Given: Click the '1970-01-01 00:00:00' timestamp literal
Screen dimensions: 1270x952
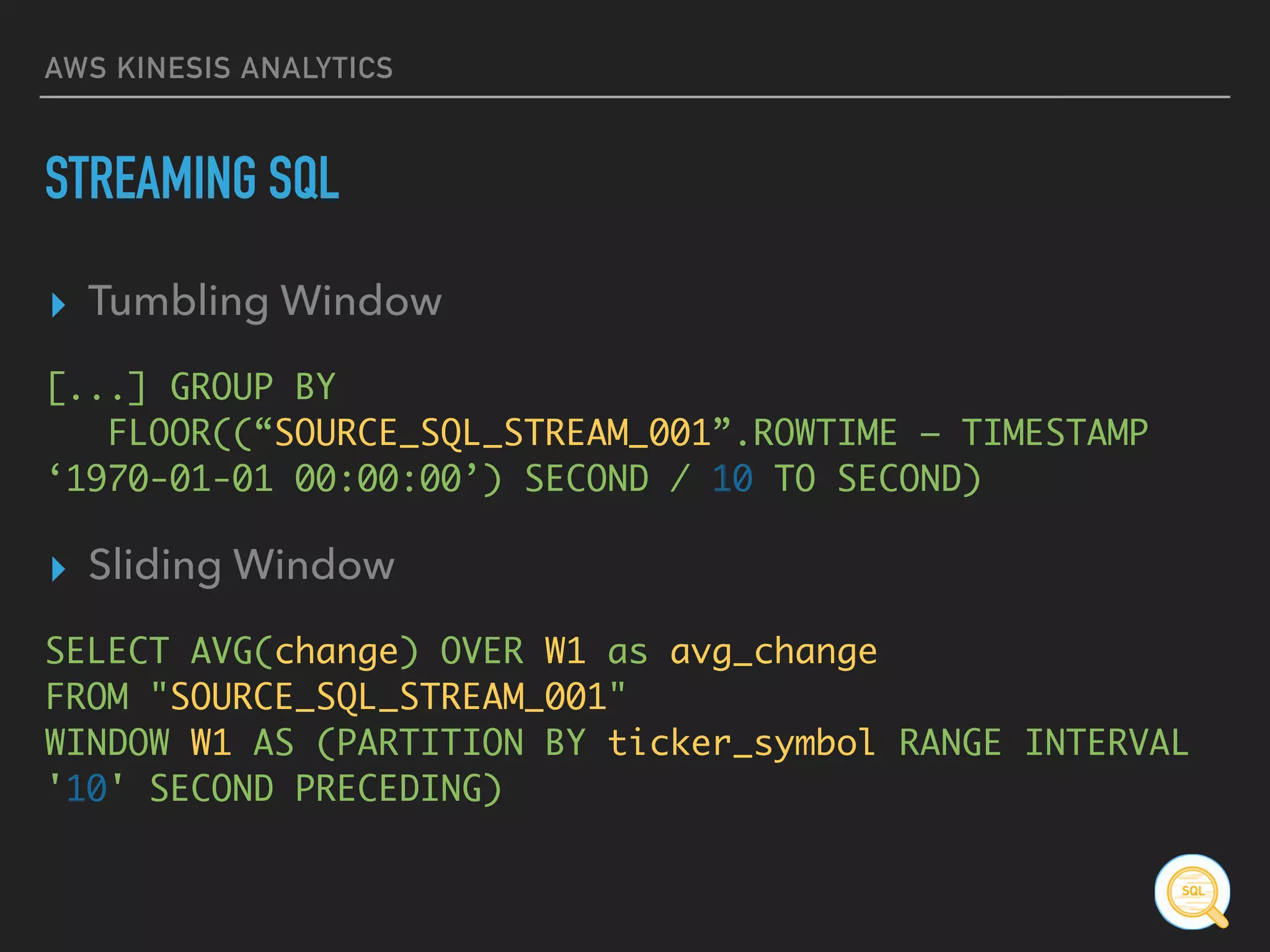Looking at the screenshot, I should pos(264,478).
